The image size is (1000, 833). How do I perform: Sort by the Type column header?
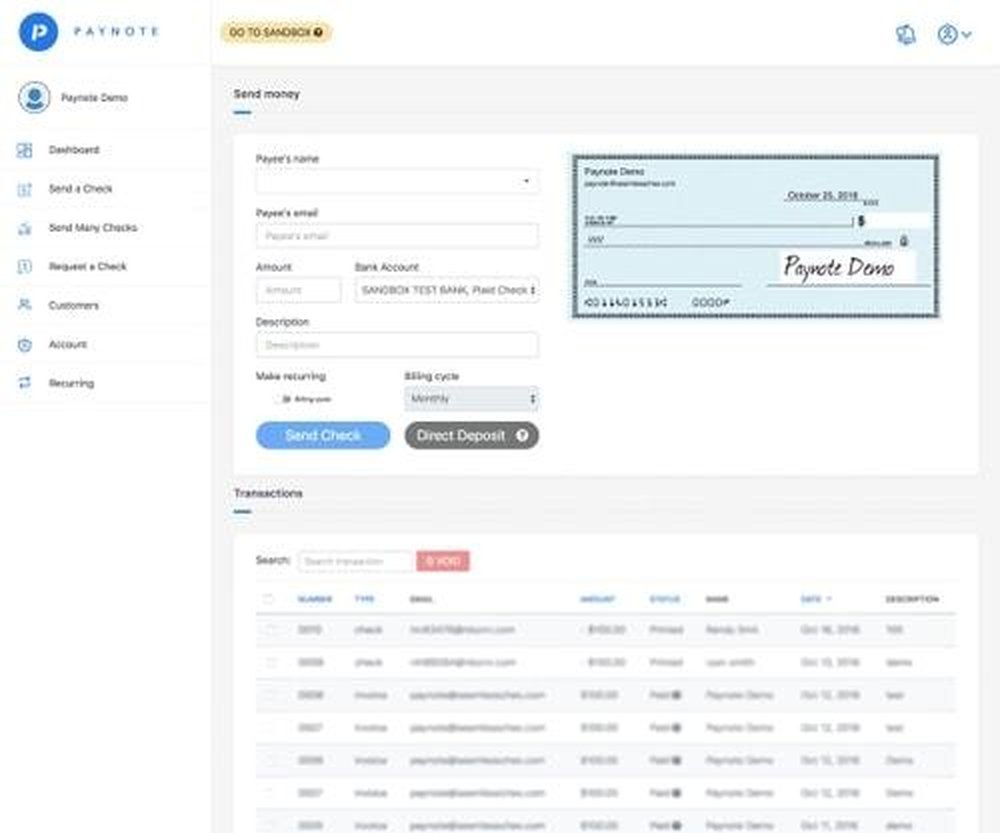pyautogui.click(x=364, y=599)
